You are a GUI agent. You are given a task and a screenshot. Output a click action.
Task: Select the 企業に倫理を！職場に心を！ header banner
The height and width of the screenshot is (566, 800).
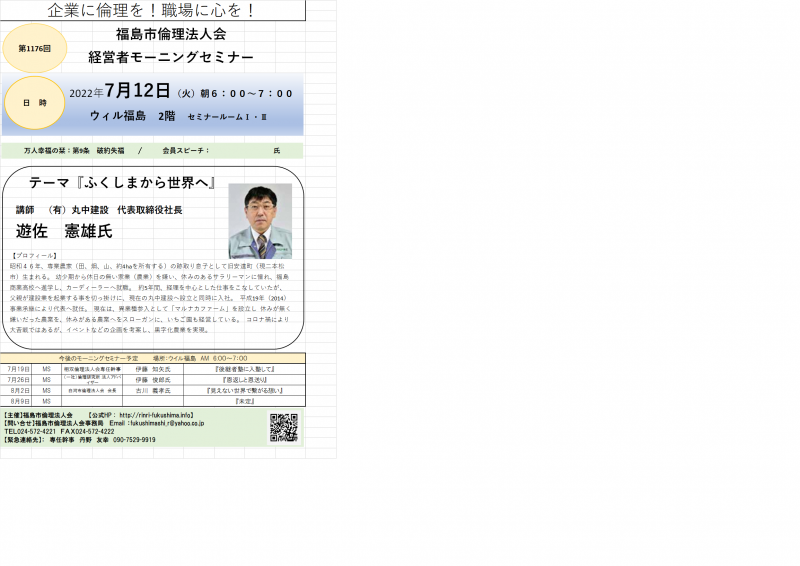click(152, 11)
